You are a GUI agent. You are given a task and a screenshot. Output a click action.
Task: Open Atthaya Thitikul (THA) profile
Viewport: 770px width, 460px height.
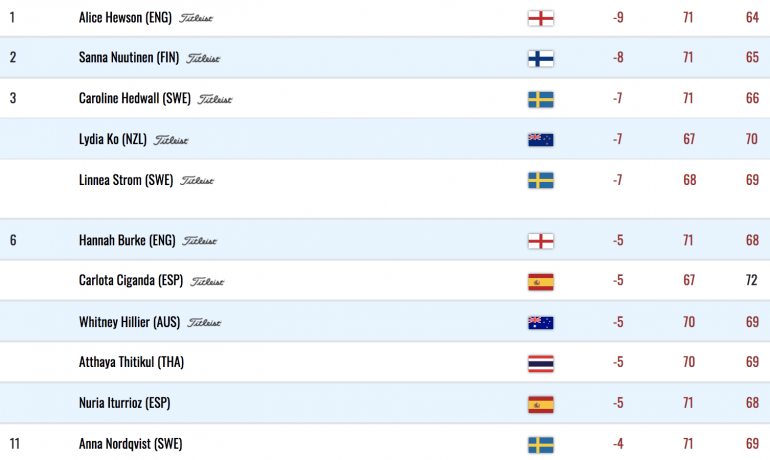tap(131, 362)
